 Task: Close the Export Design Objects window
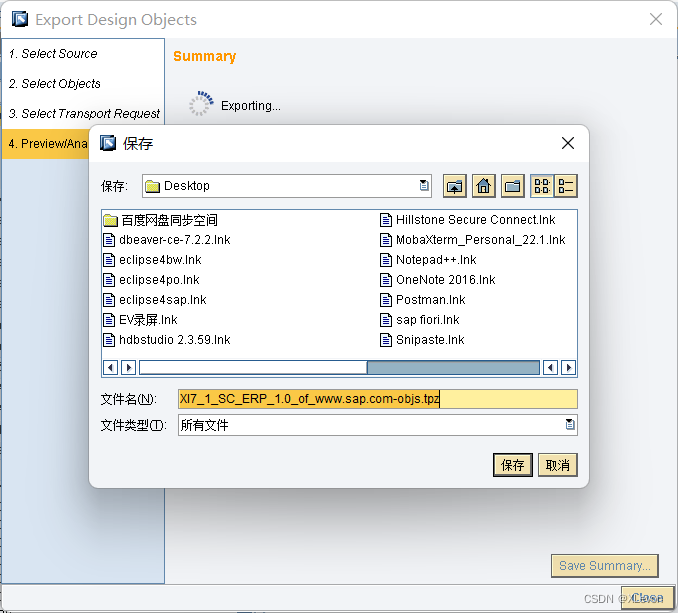(656, 19)
